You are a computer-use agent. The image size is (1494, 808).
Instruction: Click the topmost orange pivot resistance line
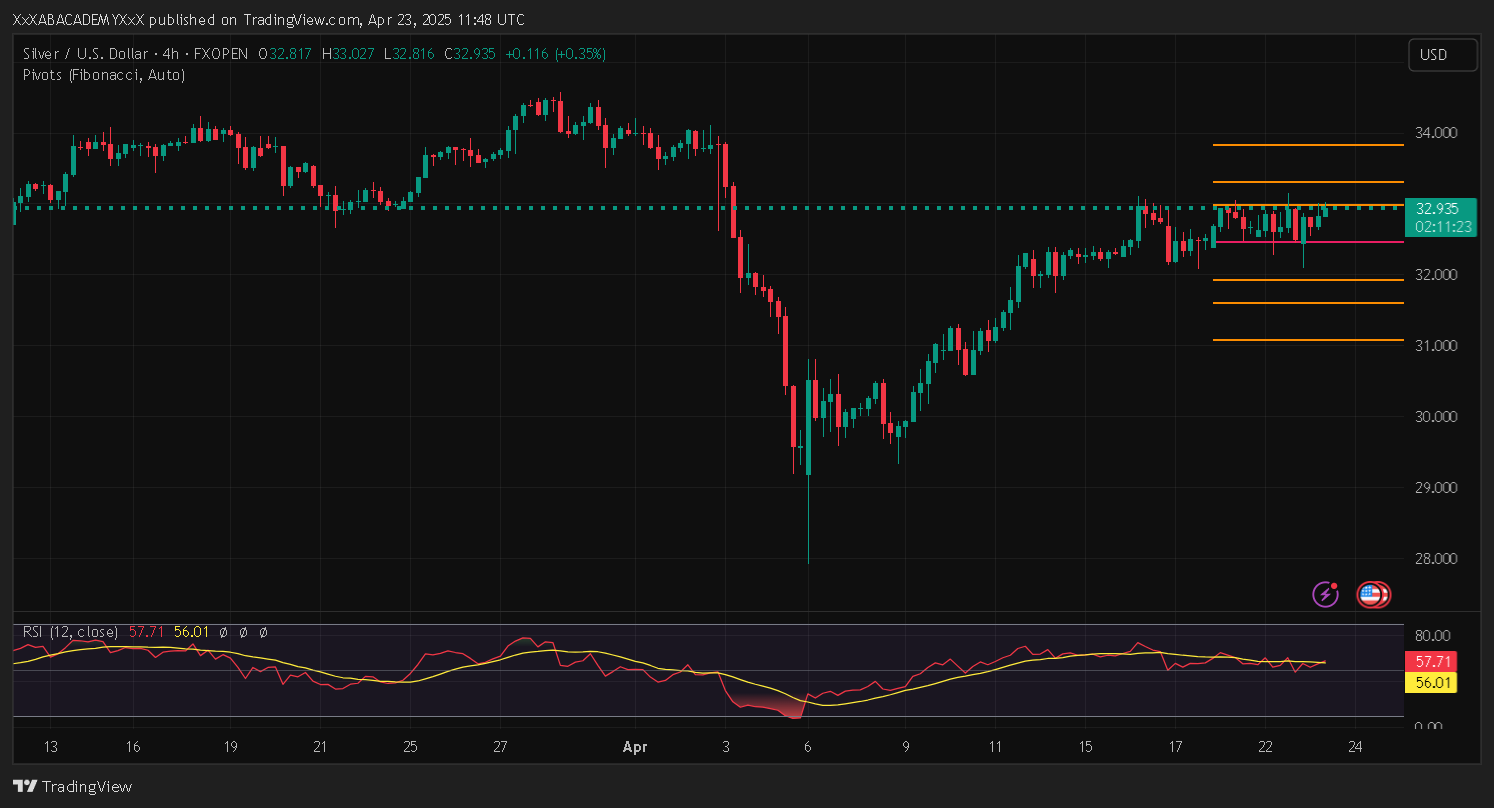coord(1308,145)
